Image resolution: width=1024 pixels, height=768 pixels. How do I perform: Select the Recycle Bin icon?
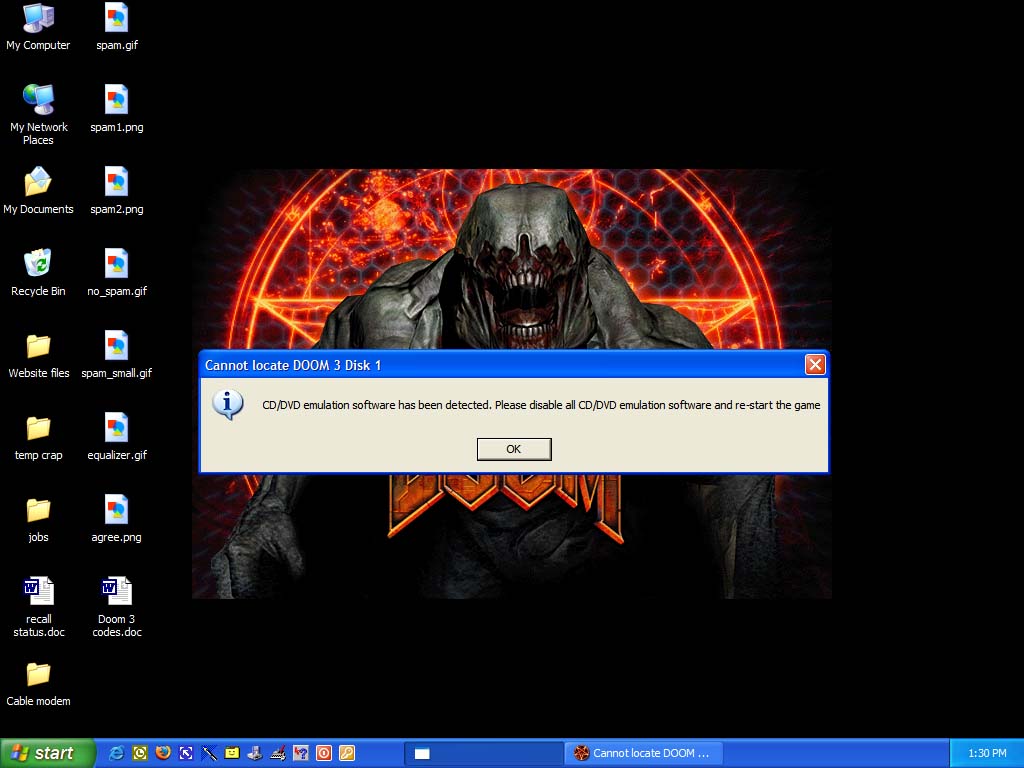coord(38,264)
